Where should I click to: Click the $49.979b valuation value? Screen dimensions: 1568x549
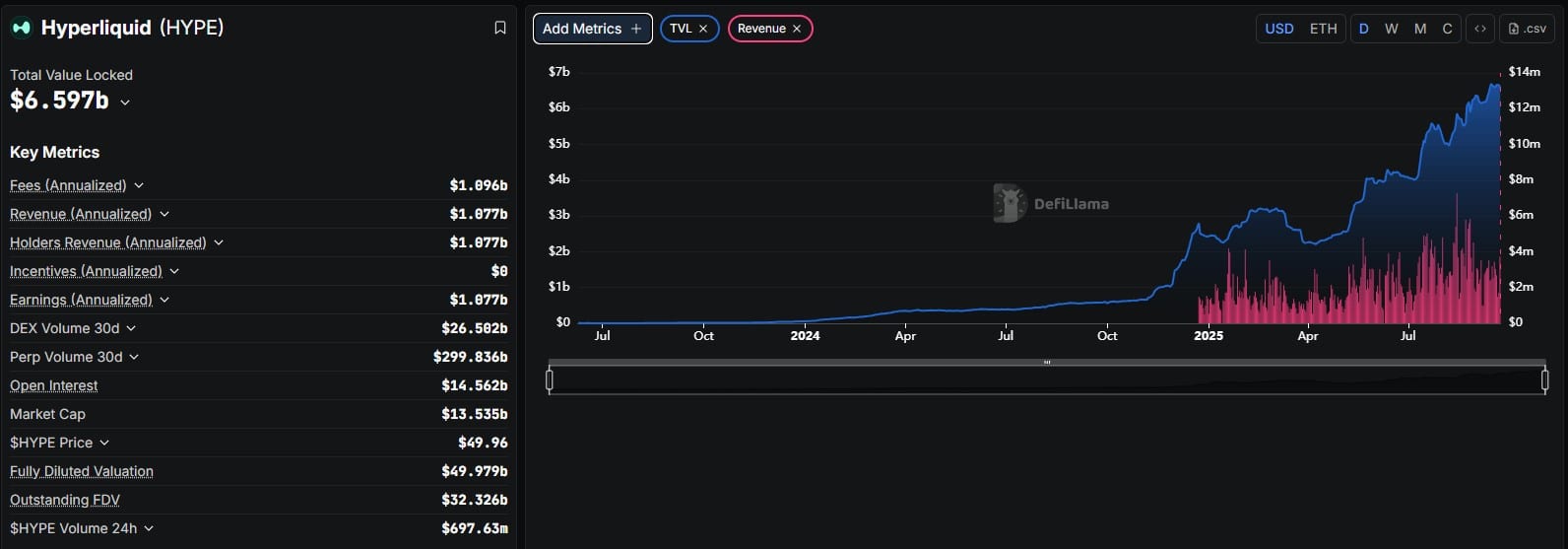[x=475, y=471]
